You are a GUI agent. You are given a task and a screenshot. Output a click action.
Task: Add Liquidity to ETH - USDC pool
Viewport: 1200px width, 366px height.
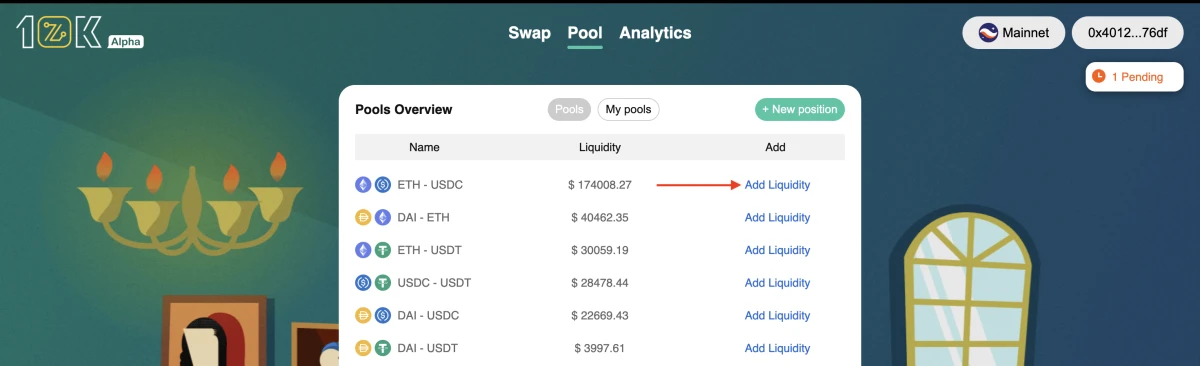[777, 185]
